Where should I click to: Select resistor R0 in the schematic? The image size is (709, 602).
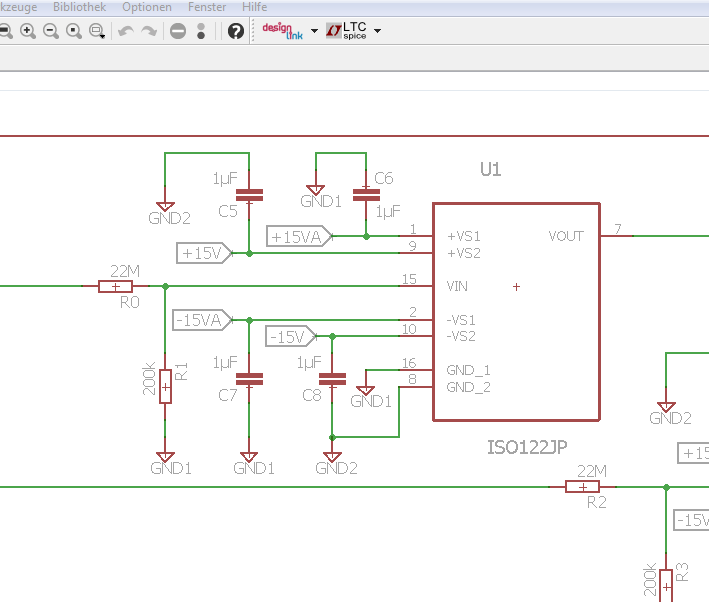[x=116, y=287]
